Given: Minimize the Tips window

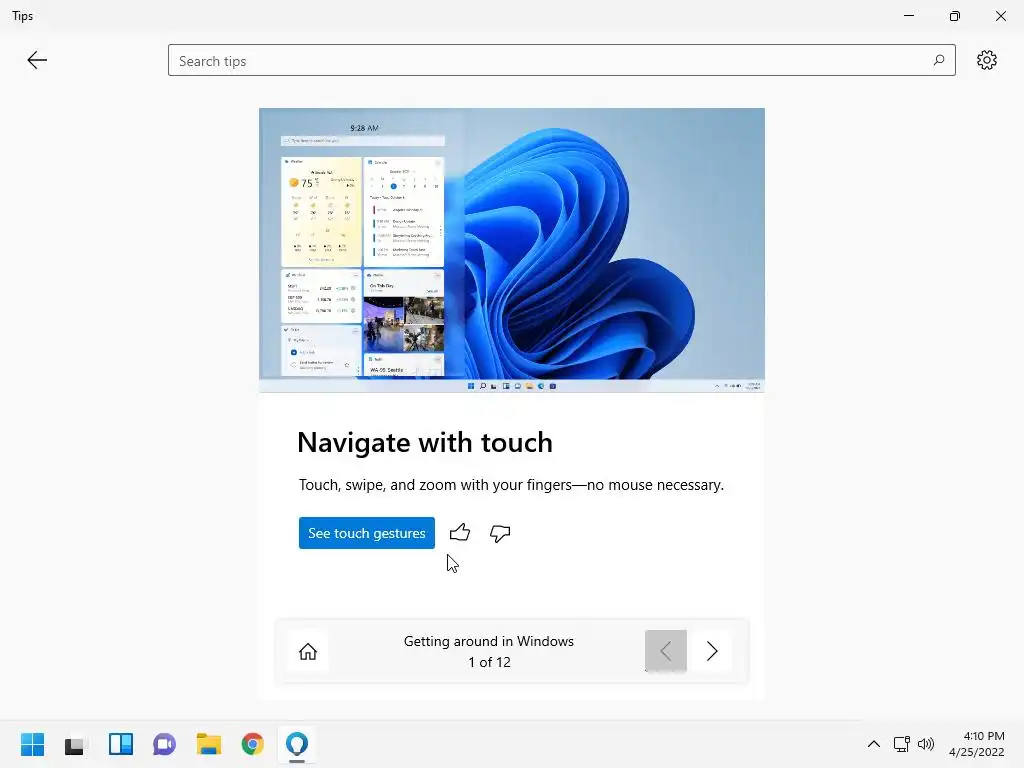Looking at the screenshot, I should coord(908,16).
